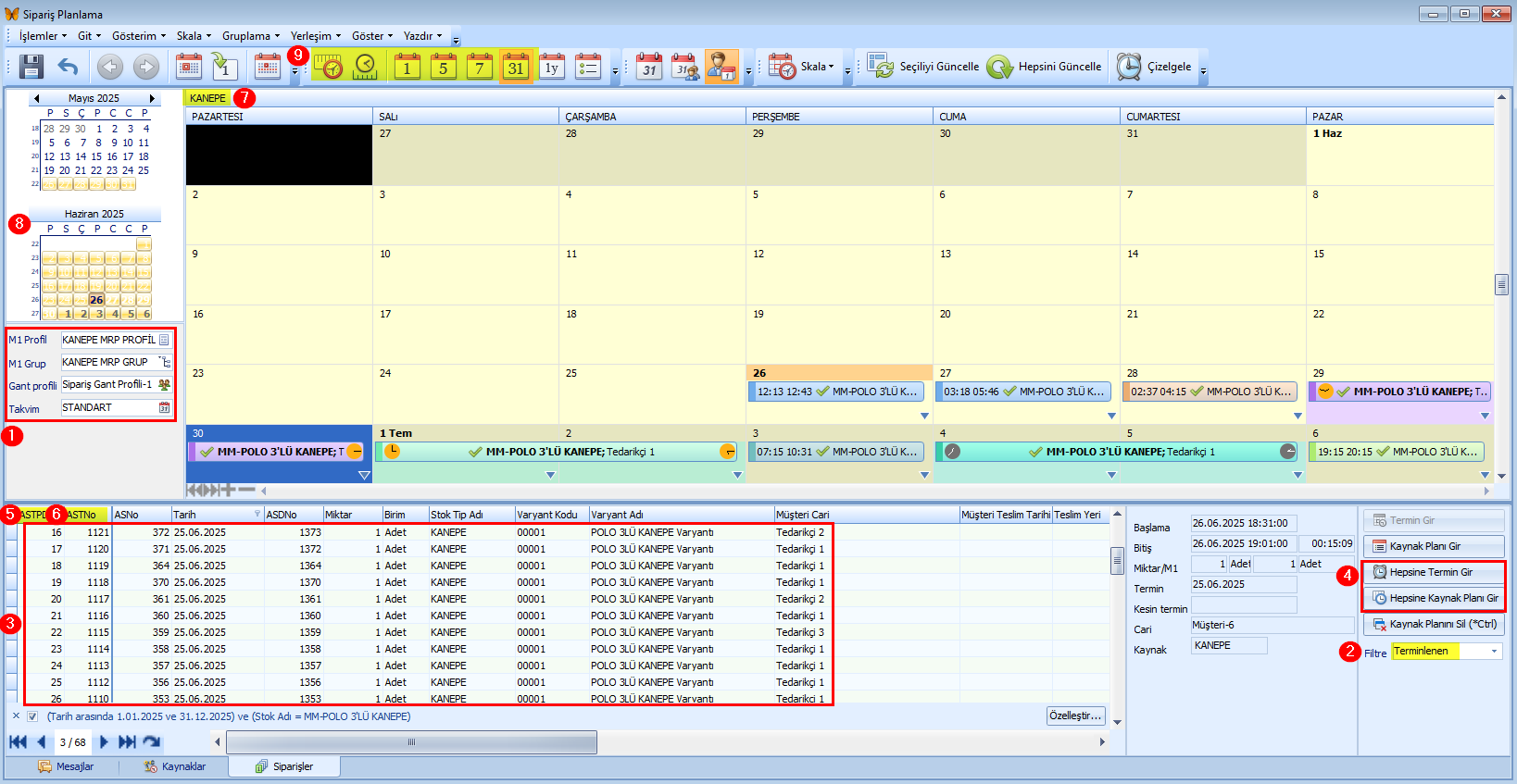The height and width of the screenshot is (784, 1517).
Task: Tick the row selector for ASTPD 24
Action: point(12,666)
